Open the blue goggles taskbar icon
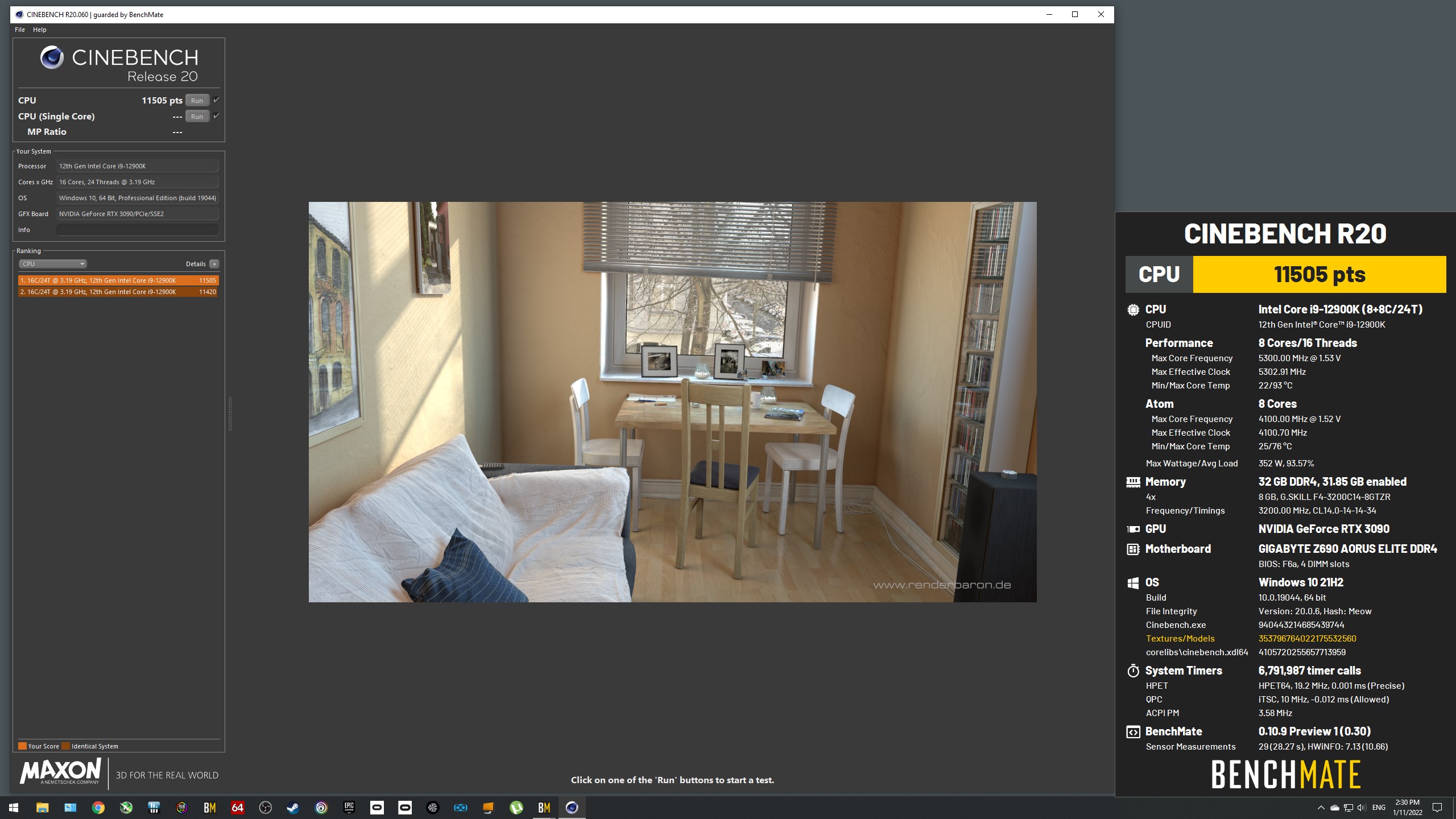The width and height of the screenshot is (1456, 819). pyautogui.click(x=460, y=808)
